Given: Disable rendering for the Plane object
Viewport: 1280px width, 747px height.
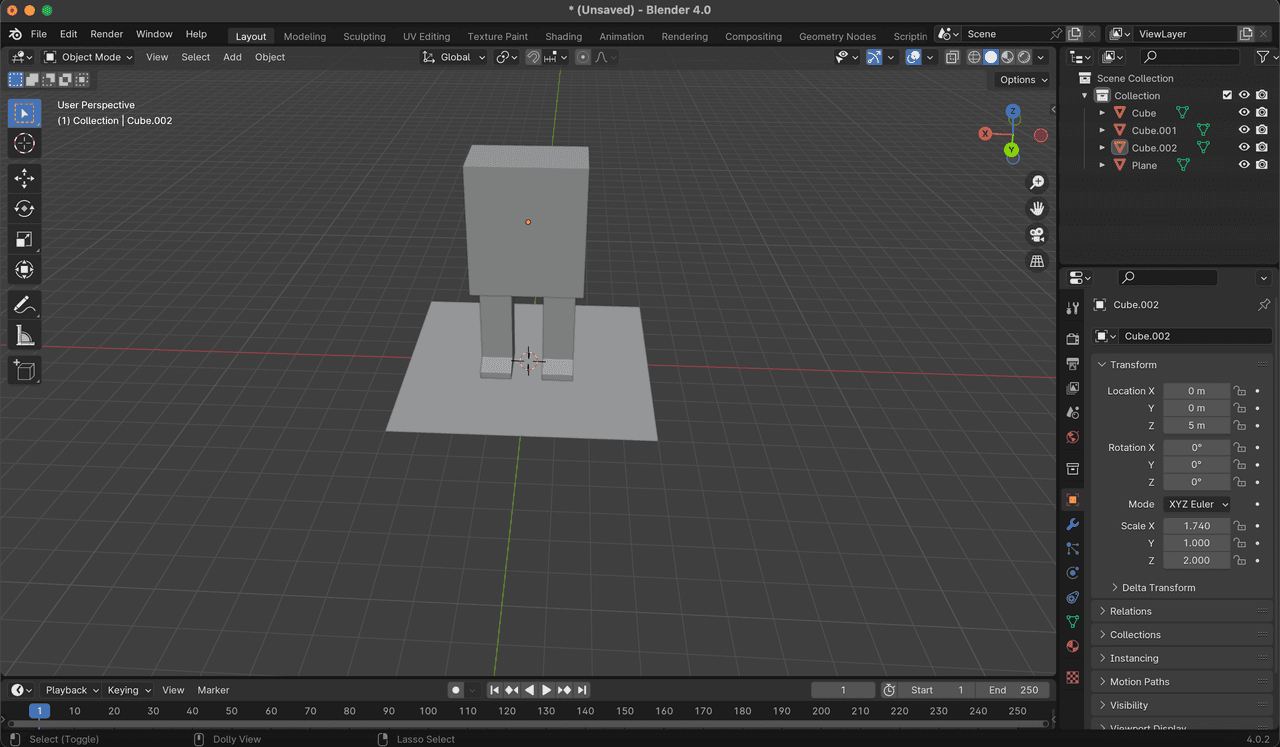Looking at the screenshot, I should [1262, 165].
